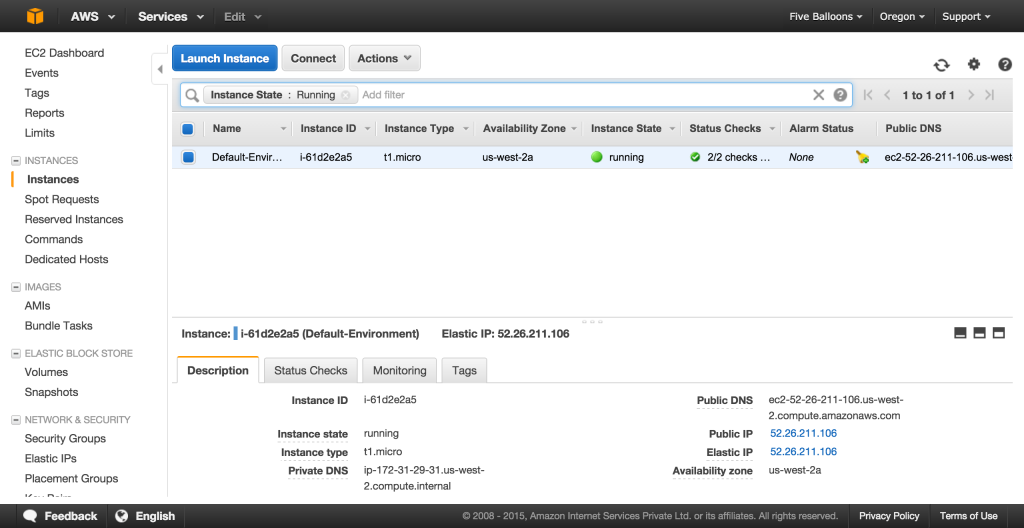This screenshot has width=1024, height=528.
Task: Open the Five Balloons account menu
Action: click(x=825, y=16)
